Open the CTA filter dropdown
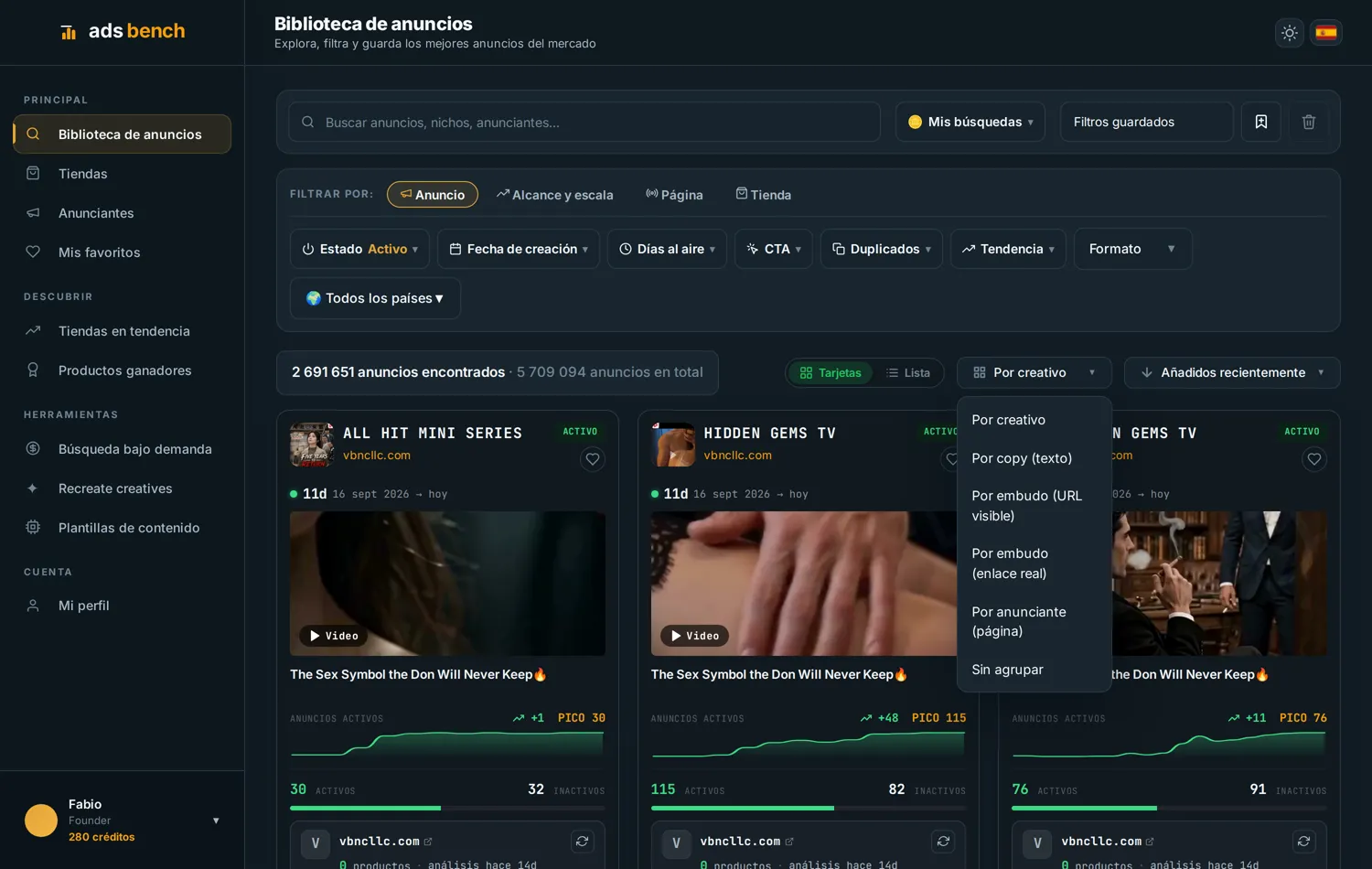The height and width of the screenshot is (869, 1372). 774,249
